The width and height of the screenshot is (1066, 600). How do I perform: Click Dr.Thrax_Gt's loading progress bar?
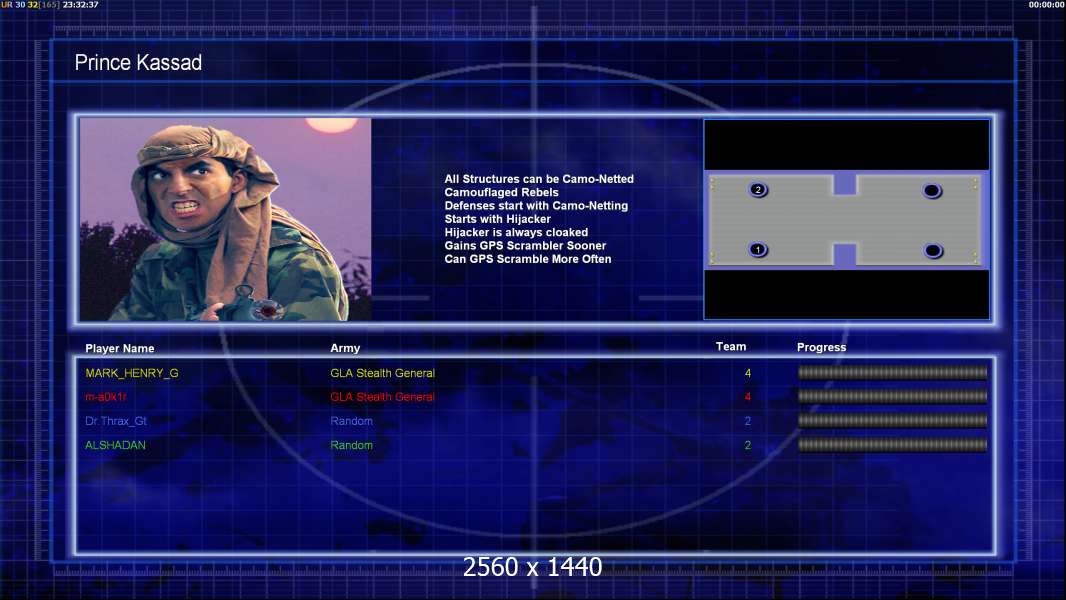tap(893, 421)
